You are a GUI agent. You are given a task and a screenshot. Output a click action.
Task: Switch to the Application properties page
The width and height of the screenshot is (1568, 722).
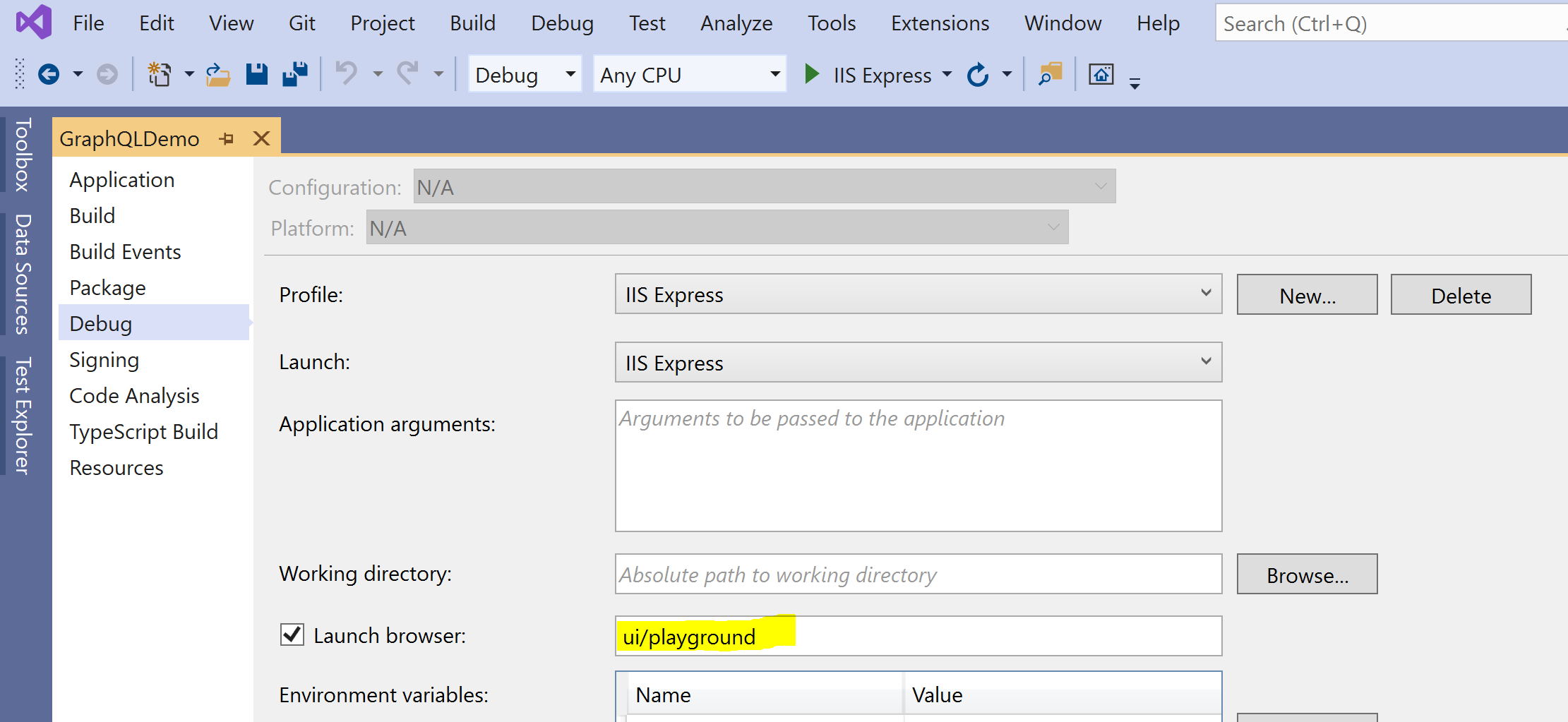pos(122,179)
